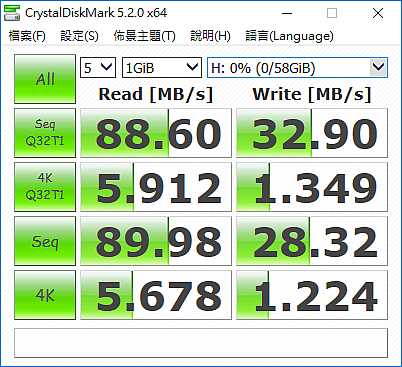Viewport: 402px width, 367px height.
Task: Select the 4K Q32T1 read value 5.912
Action: pos(156,187)
